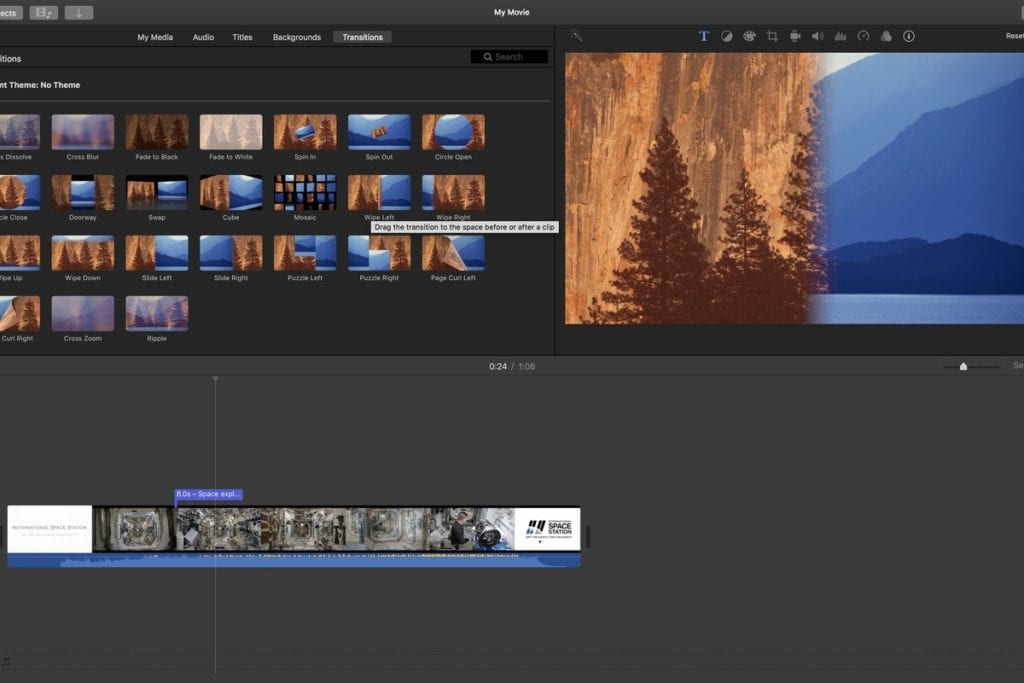Open the Titles tab
Image resolution: width=1024 pixels, height=683 pixels.
tap(242, 37)
